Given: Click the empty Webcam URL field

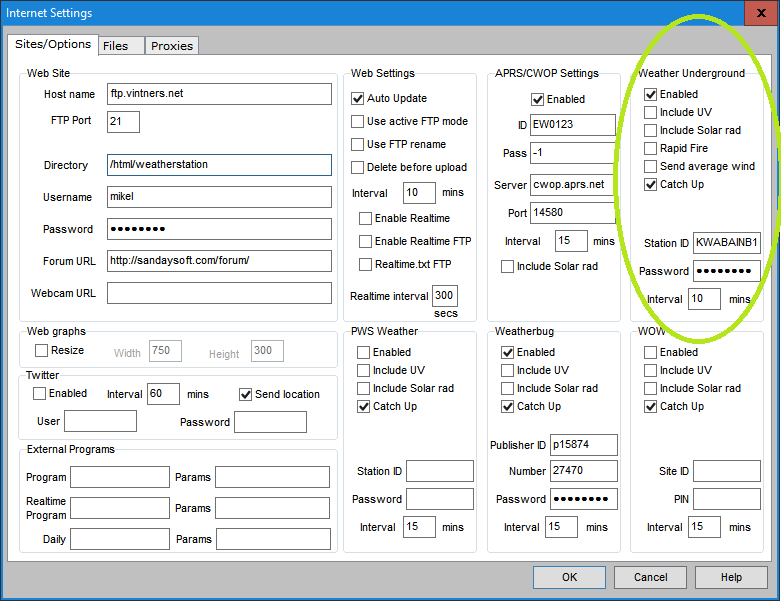Looking at the screenshot, I should (x=218, y=293).
